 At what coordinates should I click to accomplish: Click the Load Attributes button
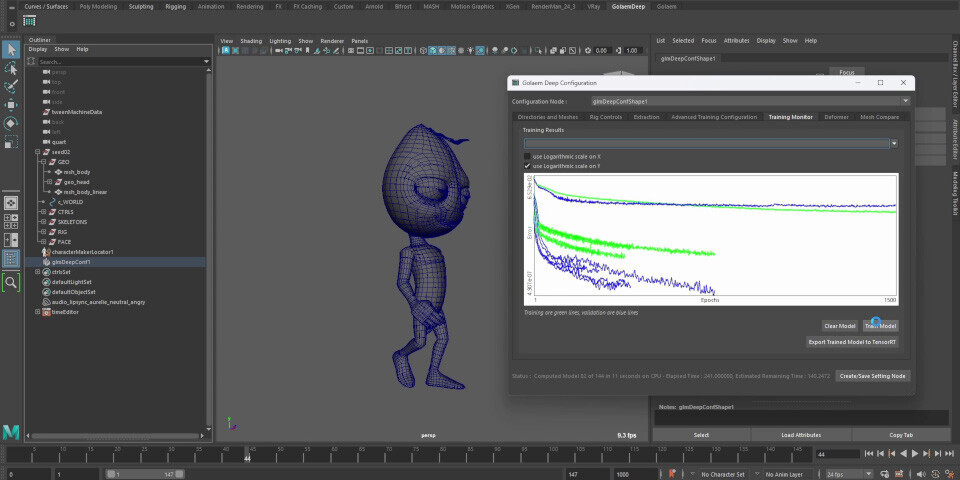(801, 435)
